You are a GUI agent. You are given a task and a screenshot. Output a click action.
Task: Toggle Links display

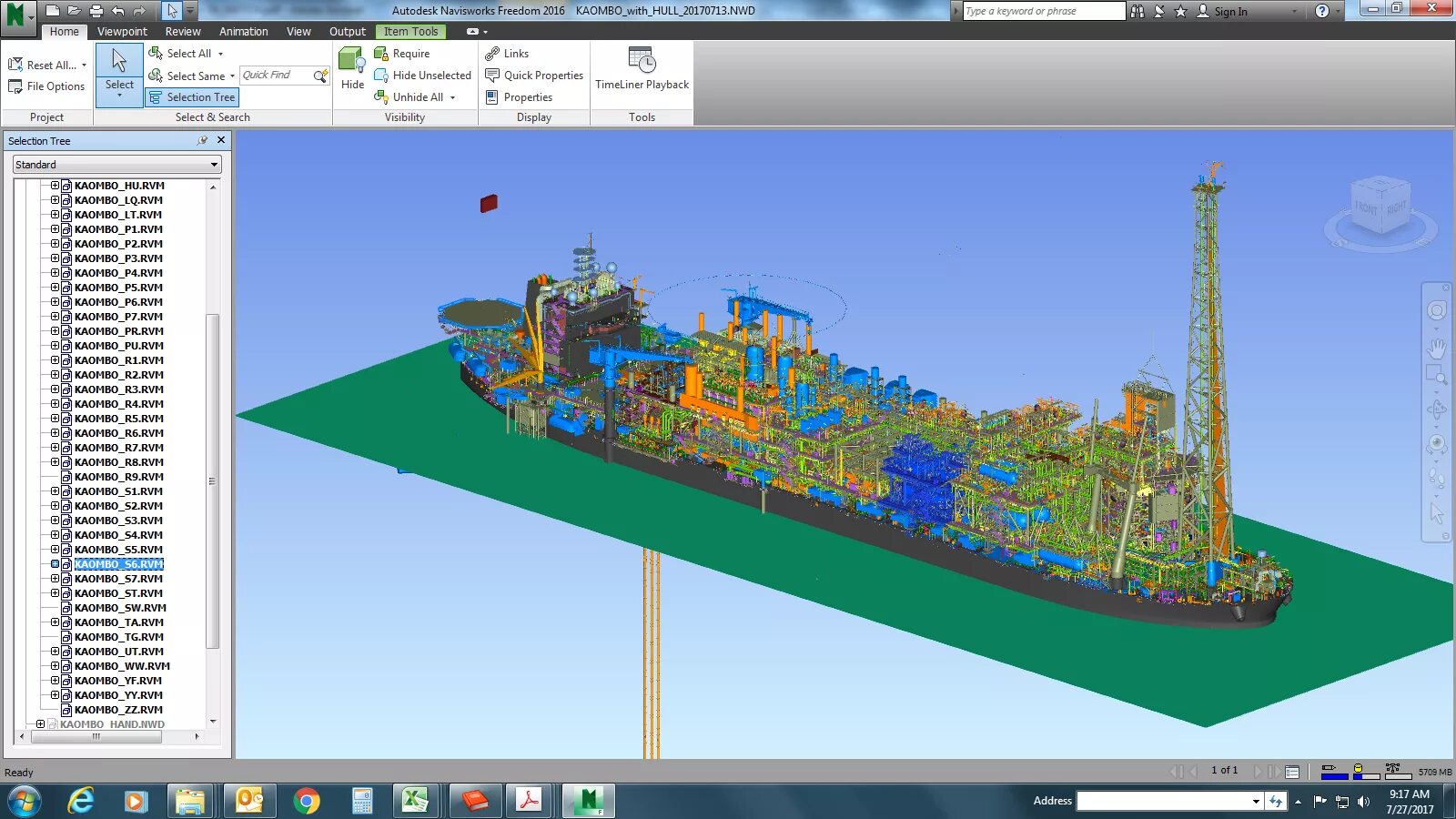(507, 54)
